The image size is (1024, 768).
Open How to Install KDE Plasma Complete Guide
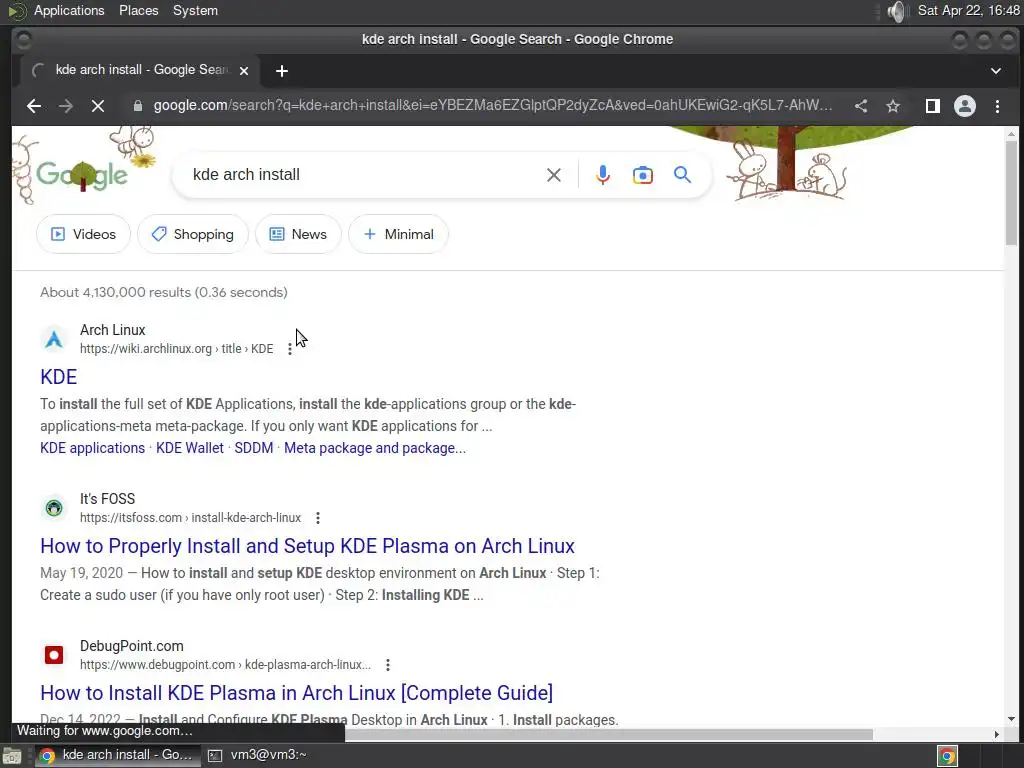[296, 693]
